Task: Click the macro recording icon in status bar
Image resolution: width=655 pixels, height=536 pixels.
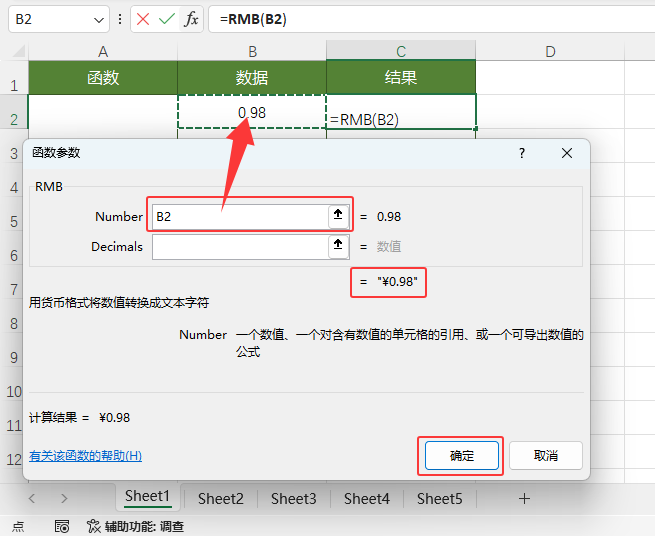Action: (x=62, y=527)
